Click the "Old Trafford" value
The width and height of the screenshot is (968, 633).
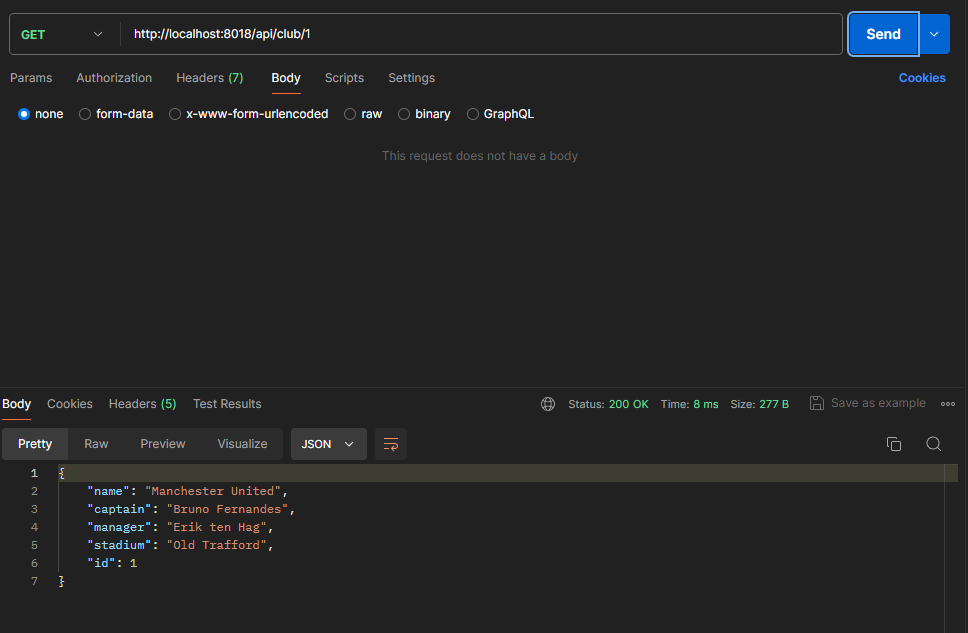click(217, 545)
